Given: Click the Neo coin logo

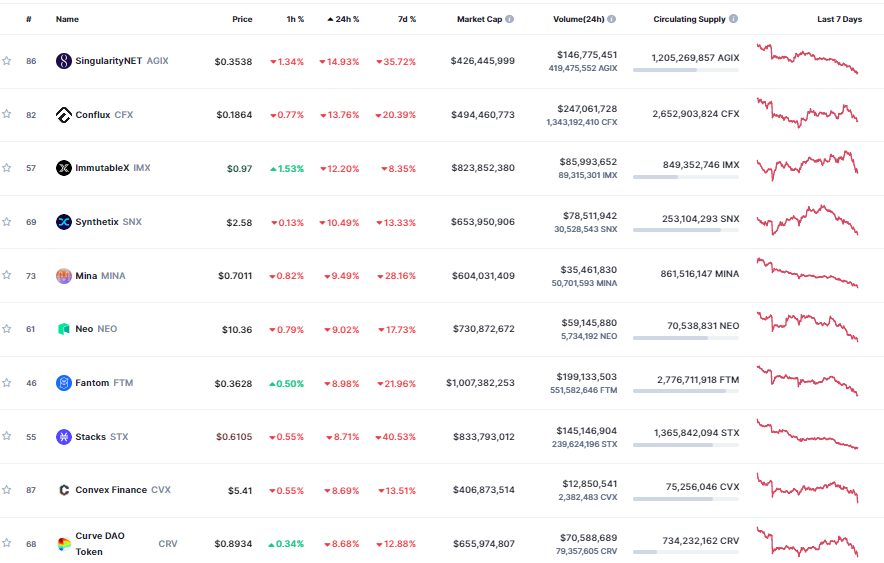Looking at the screenshot, I should (x=64, y=329).
